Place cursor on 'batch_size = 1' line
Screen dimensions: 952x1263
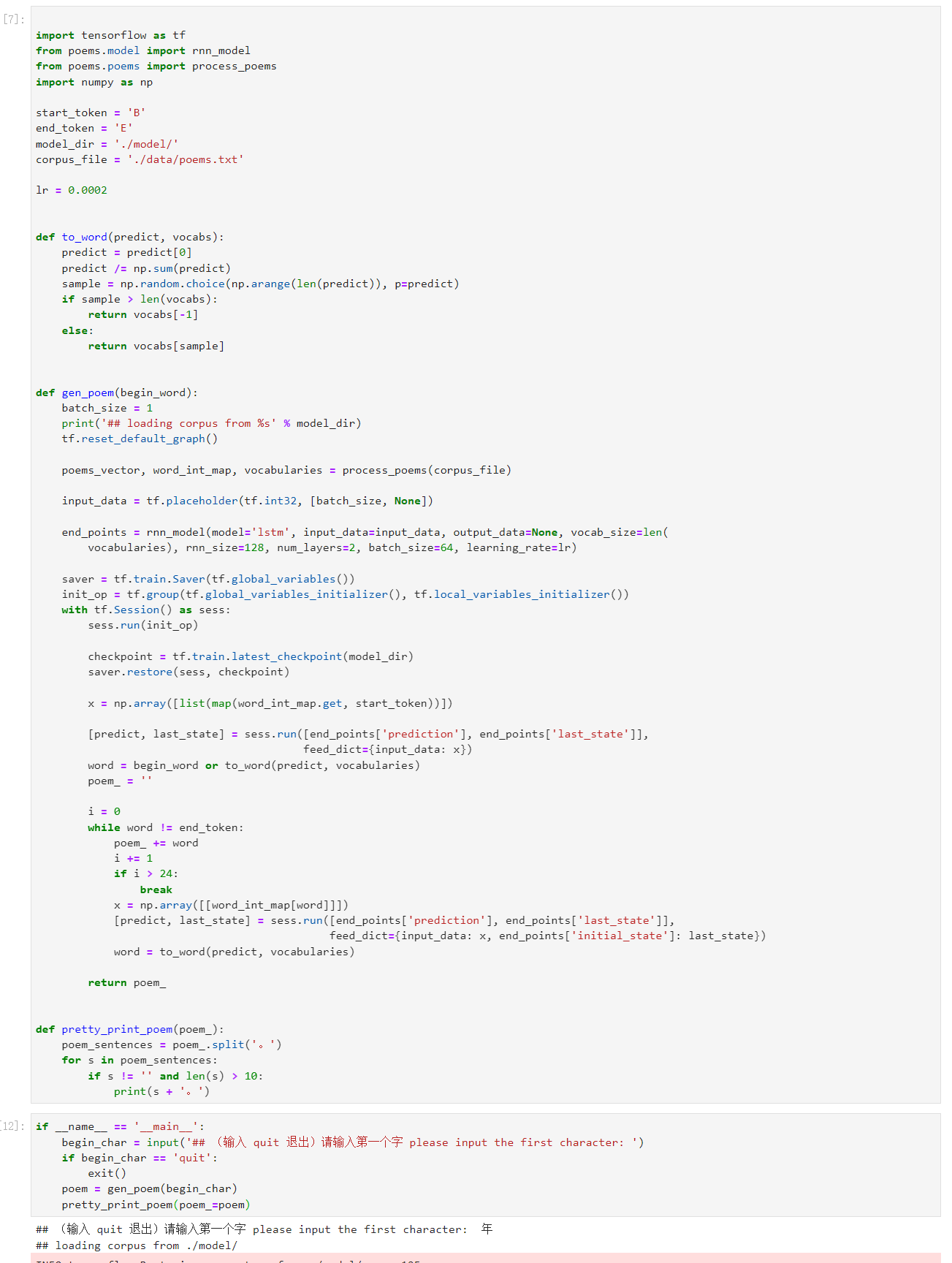click(x=107, y=408)
